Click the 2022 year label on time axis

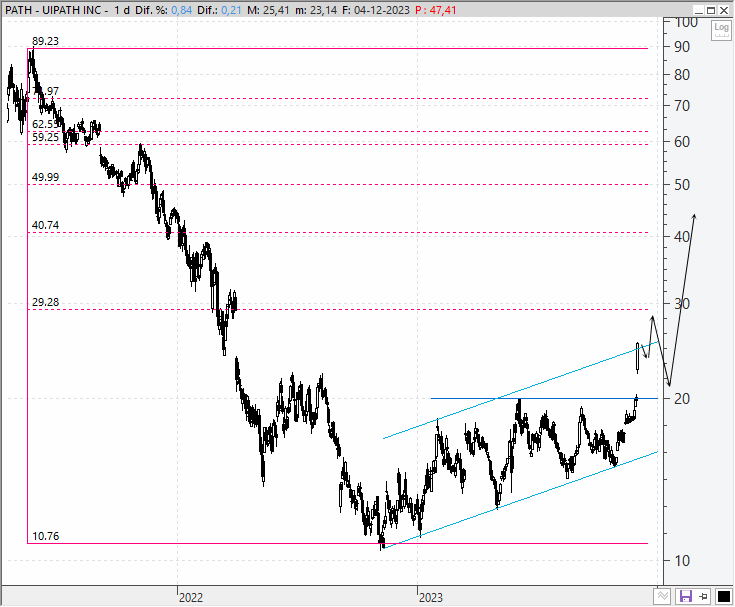pyautogui.click(x=191, y=598)
